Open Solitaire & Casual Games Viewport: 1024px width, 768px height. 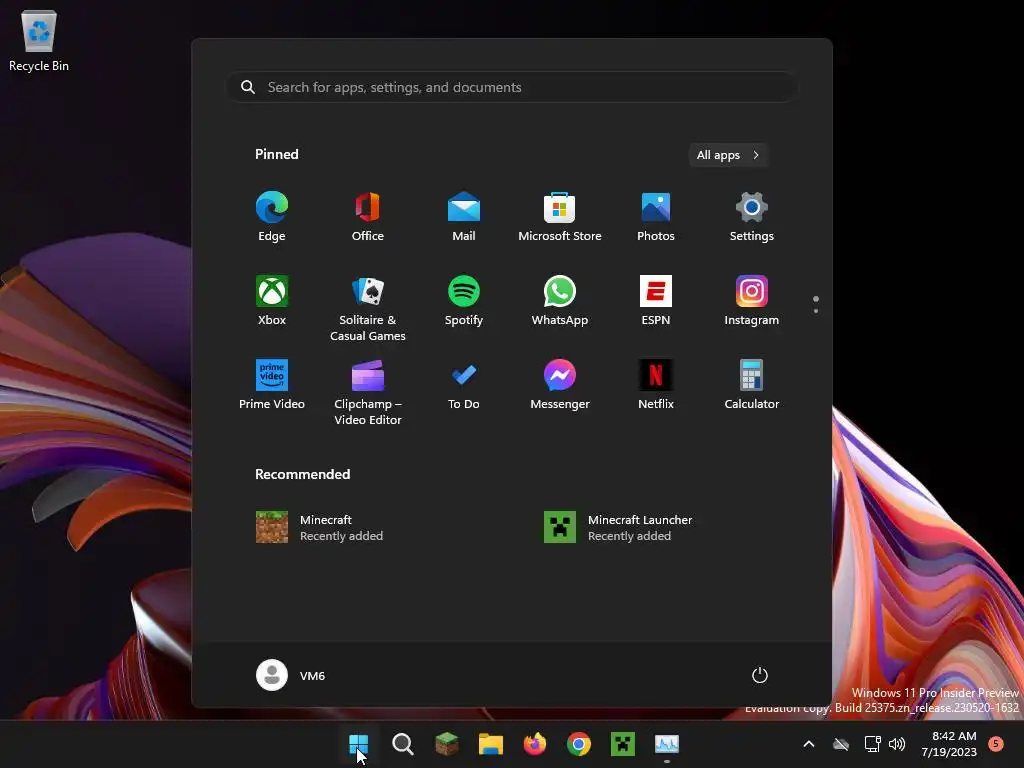368,309
